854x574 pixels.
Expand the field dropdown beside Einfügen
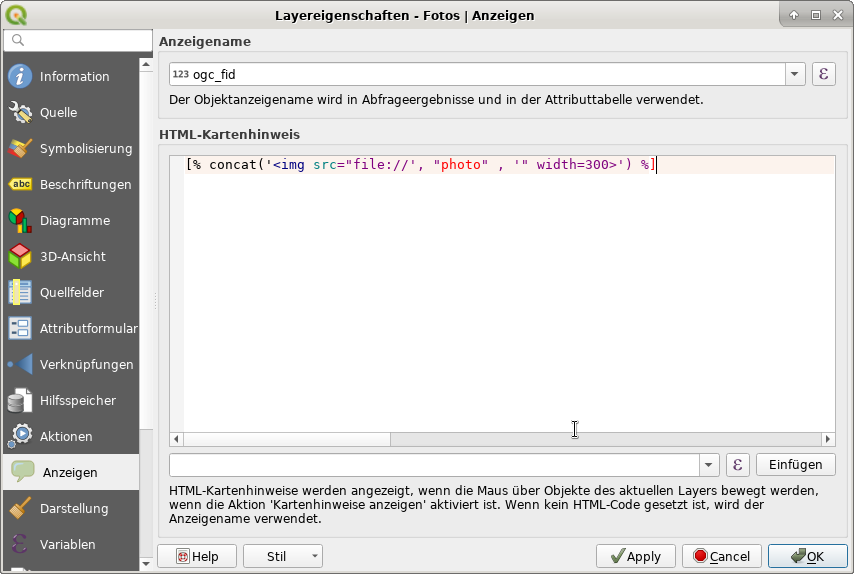point(709,465)
